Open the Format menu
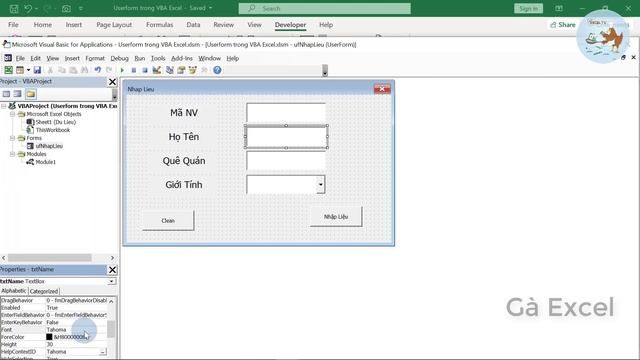The height and width of the screenshot is (360, 640). click(95, 58)
